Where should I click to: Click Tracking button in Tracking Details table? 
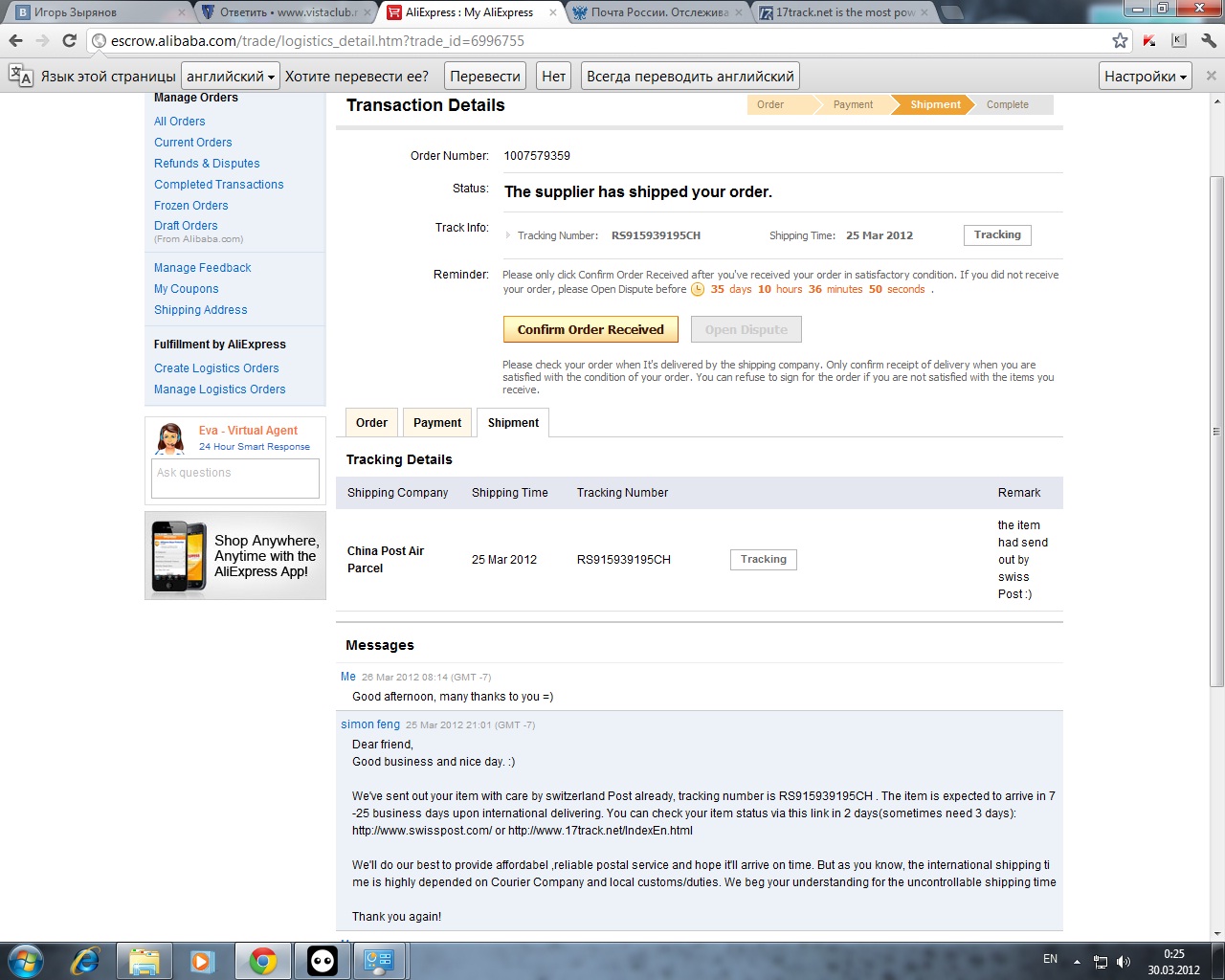click(763, 560)
